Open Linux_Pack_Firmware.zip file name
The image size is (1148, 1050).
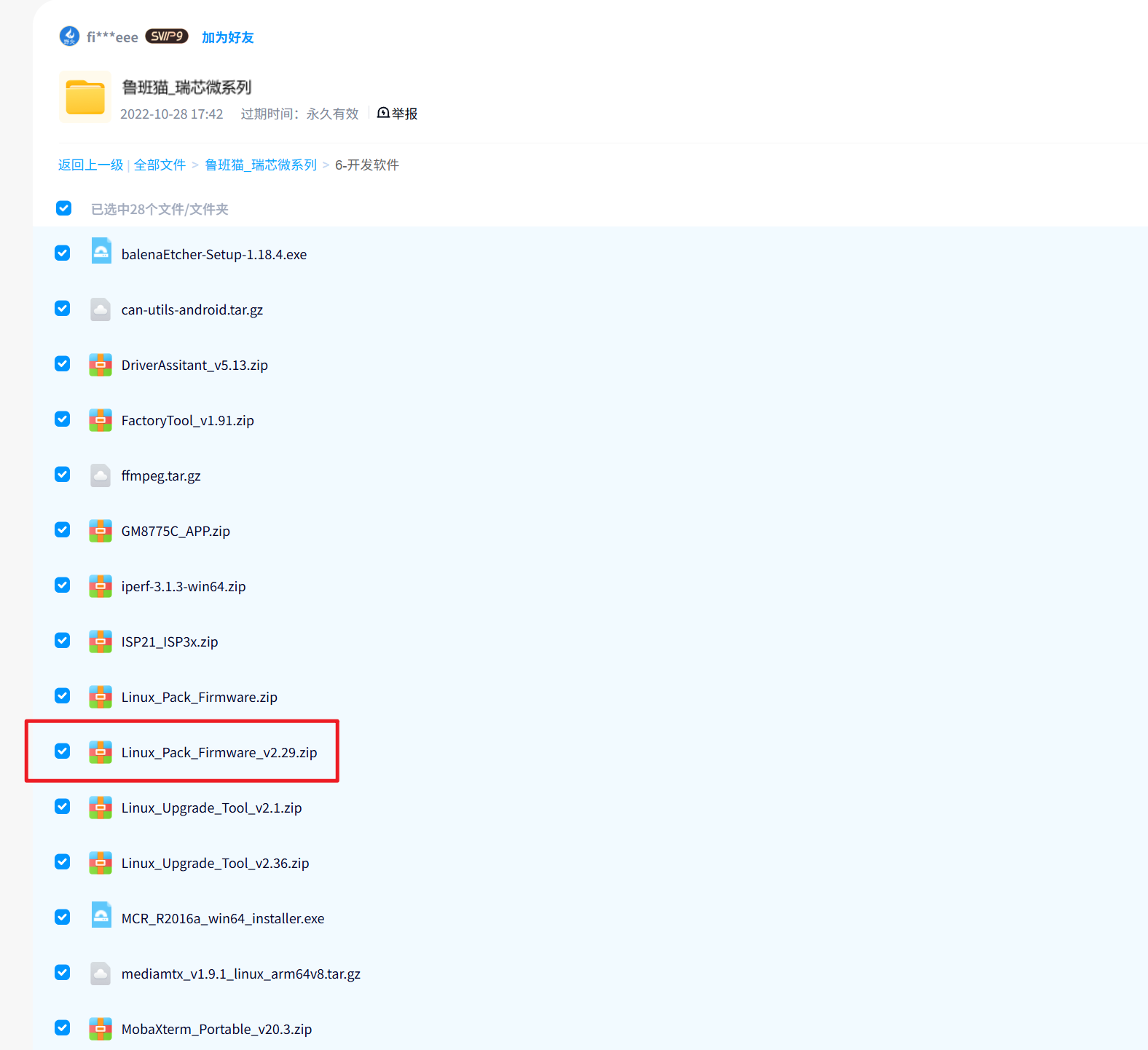point(200,697)
